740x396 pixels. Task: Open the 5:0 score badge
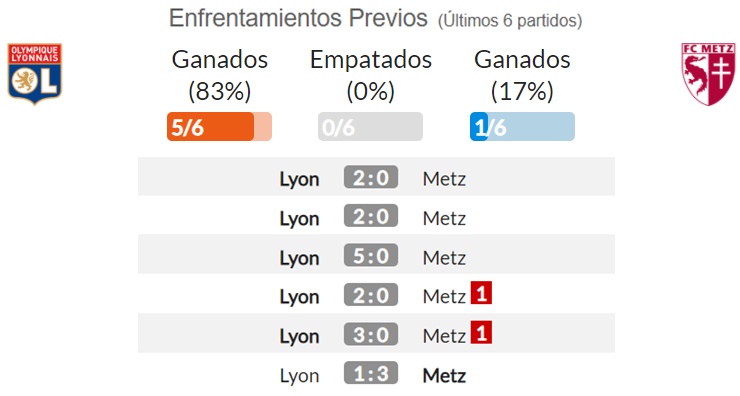(371, 256)
